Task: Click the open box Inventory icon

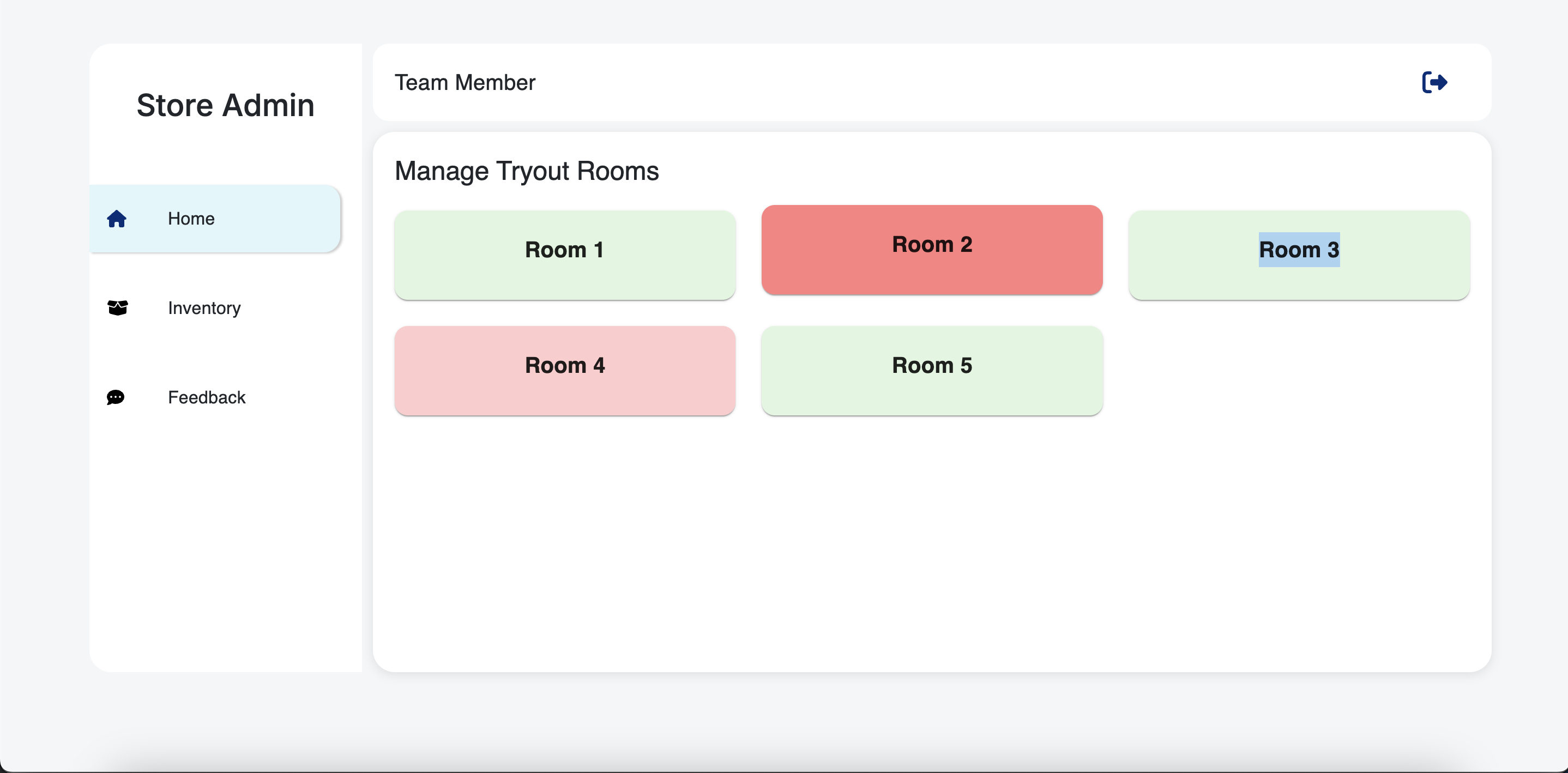Action: coord(117,308)
